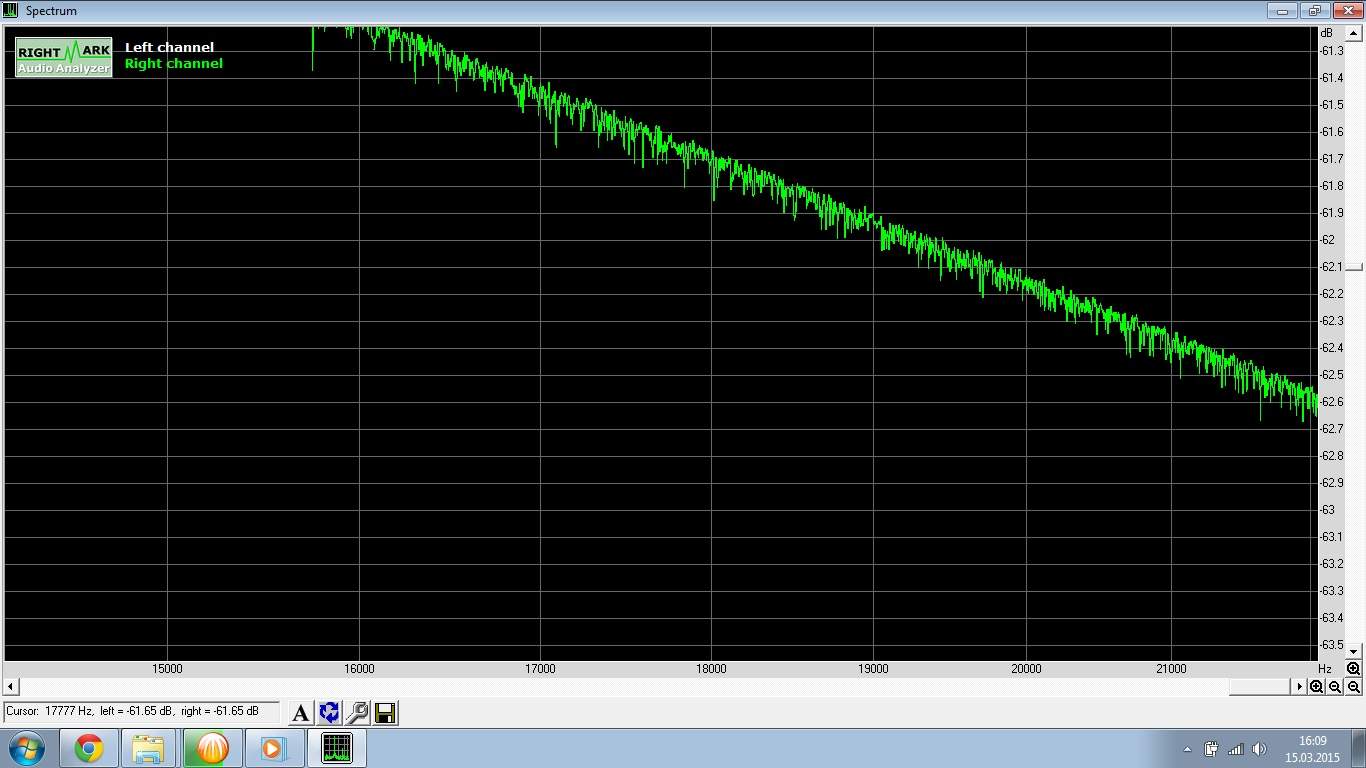Click the RightMark Audio Analyzer logo
This screenshot has width=1366, height=768.
click(x=64, y=58)
